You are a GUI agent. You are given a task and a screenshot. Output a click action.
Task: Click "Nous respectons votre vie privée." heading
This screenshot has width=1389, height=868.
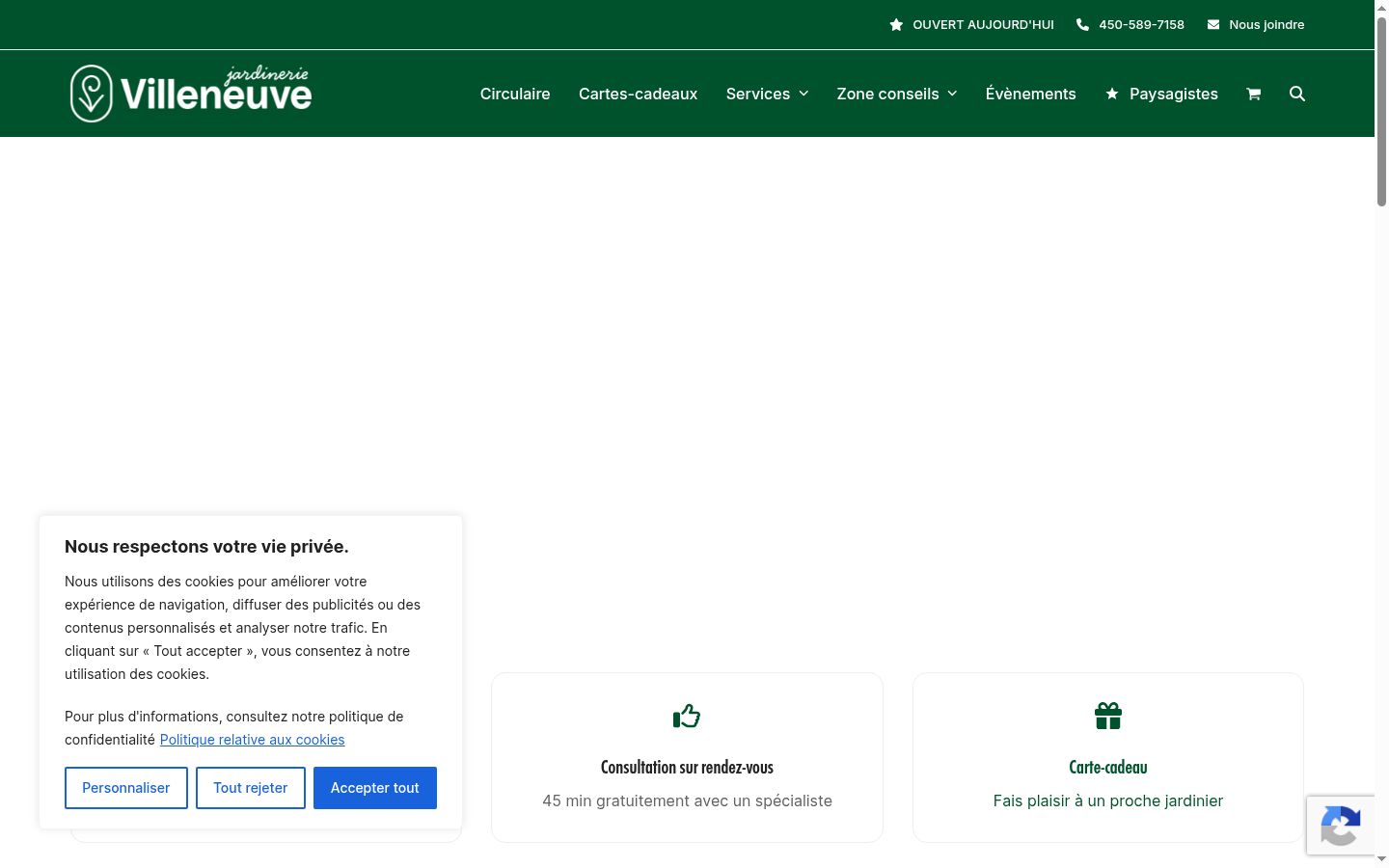click(206, 547)
